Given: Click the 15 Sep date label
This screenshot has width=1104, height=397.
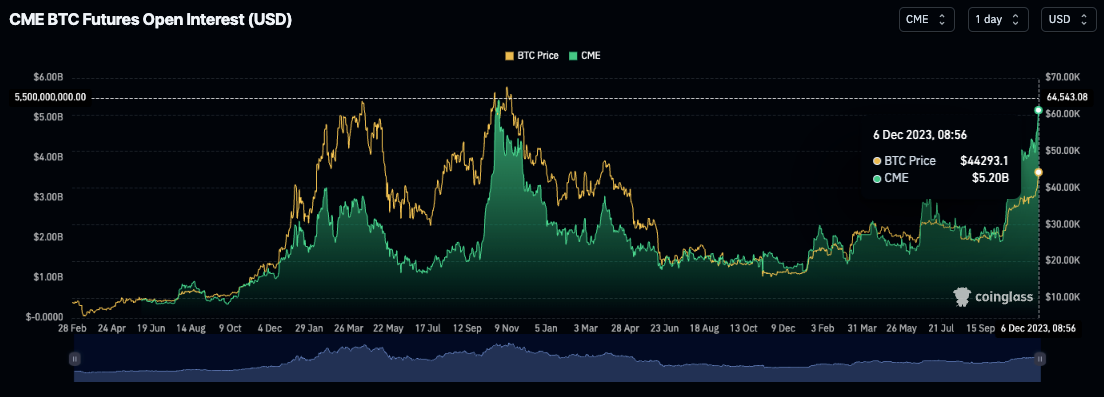Looking at the screenshot, I should click(x=982, y=328).
